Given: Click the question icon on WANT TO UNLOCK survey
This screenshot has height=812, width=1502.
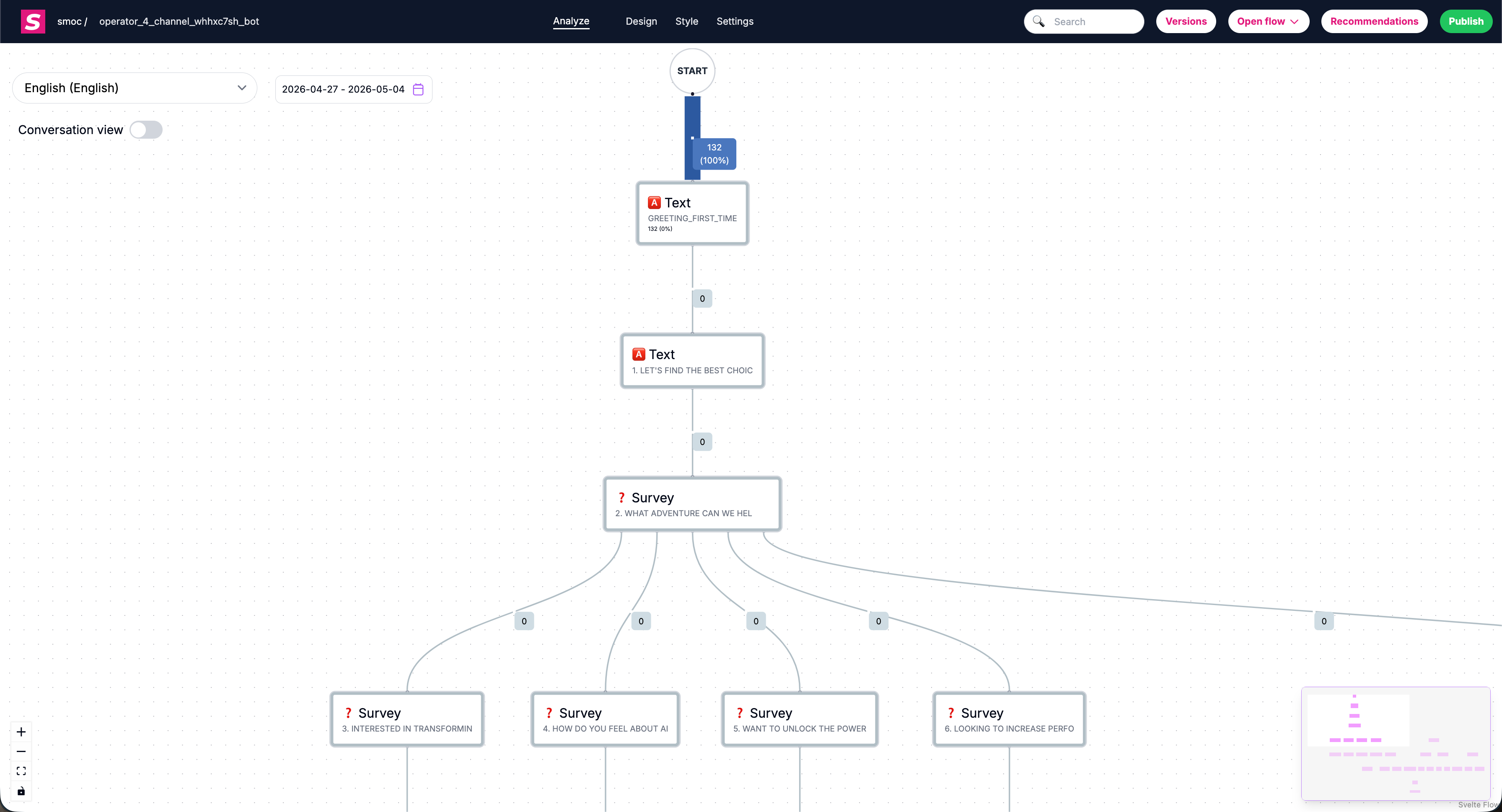Looking at the screenshot, I should point(739,713).
